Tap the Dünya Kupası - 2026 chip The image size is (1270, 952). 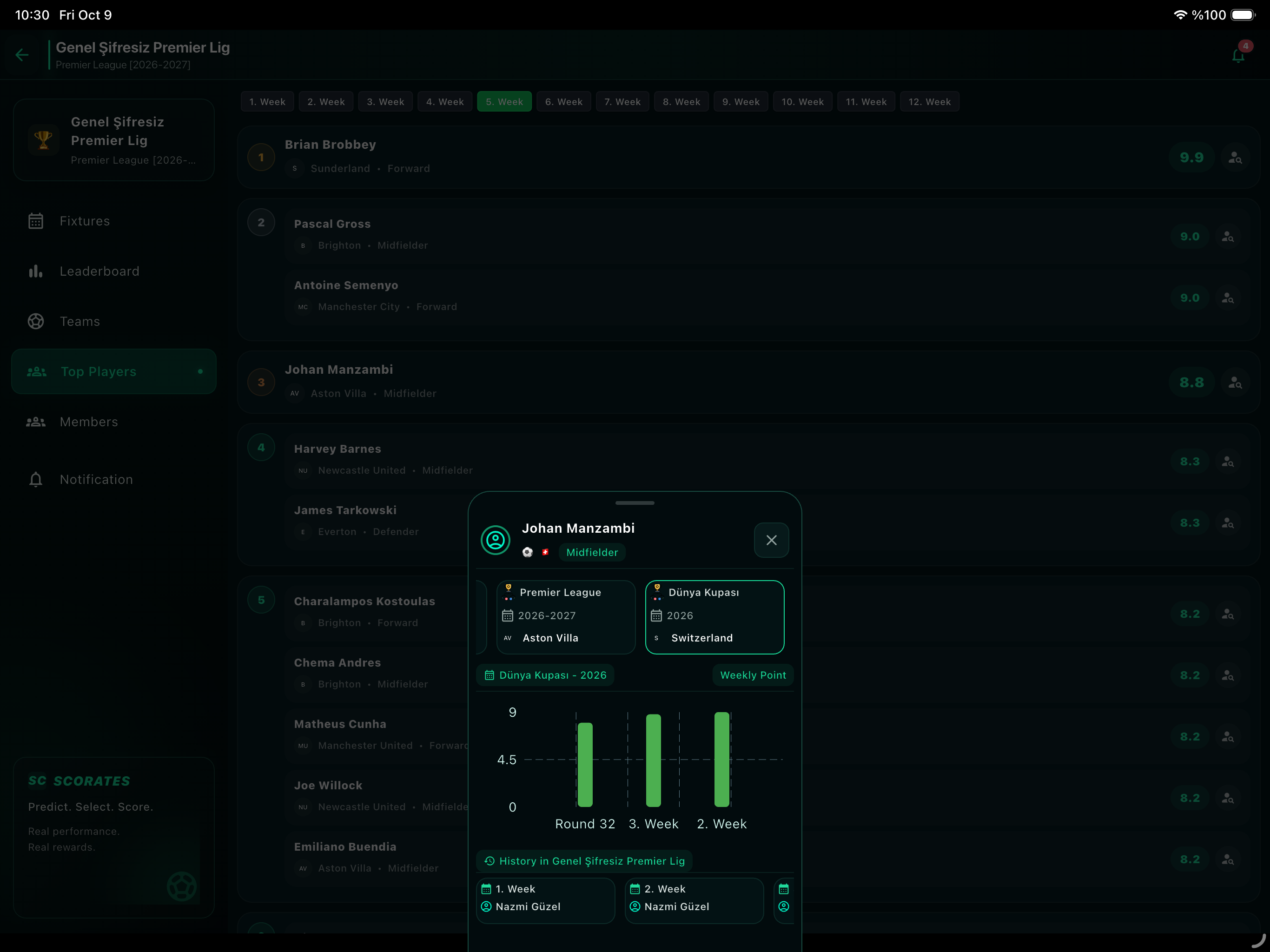click(545, 675)
